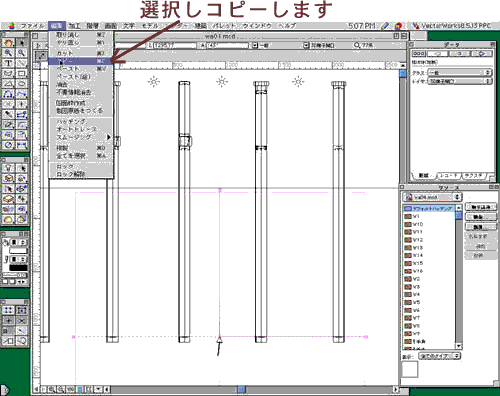Click the Resources list scroll down arrow
The width and height of the screenshot is (500, 396).
coord(459,346)
